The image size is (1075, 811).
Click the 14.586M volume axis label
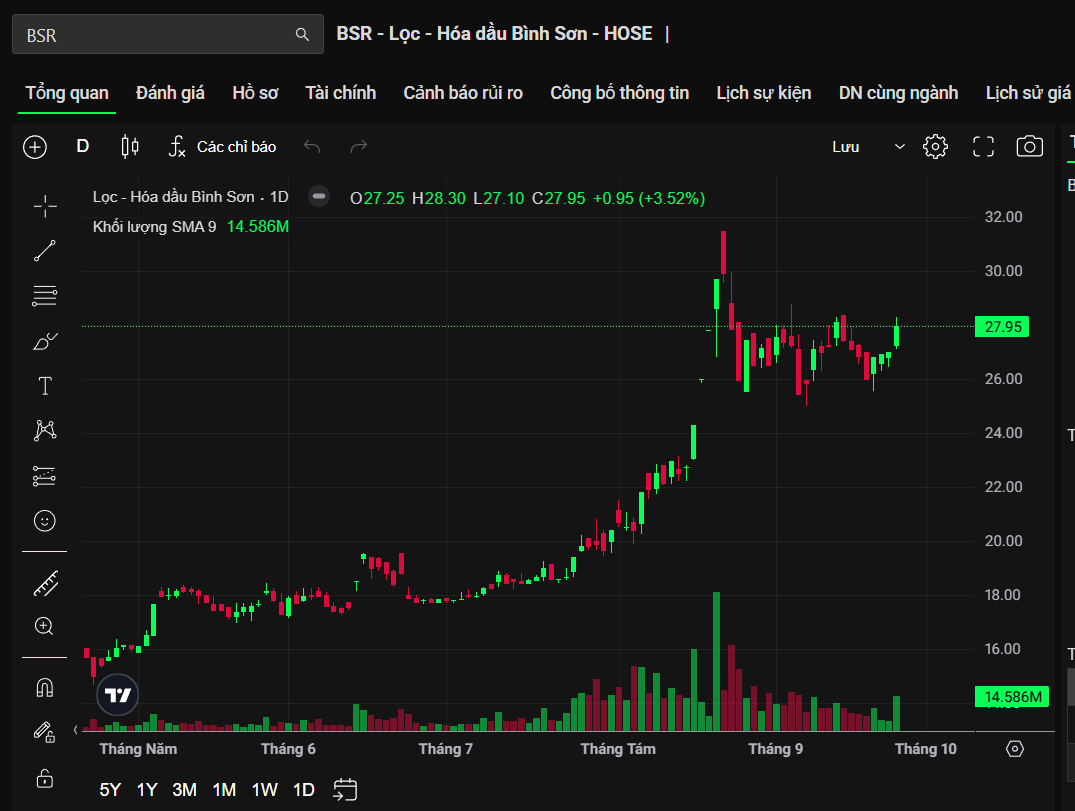click(x=1012, y=697)
